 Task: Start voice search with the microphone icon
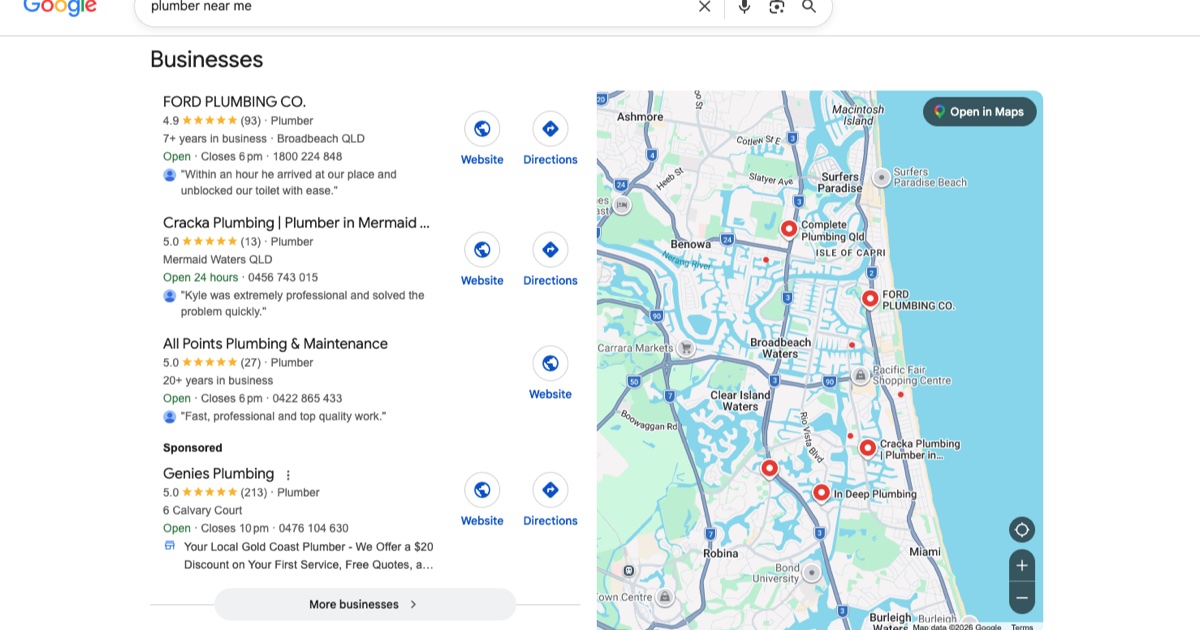[x=744, y=7]
